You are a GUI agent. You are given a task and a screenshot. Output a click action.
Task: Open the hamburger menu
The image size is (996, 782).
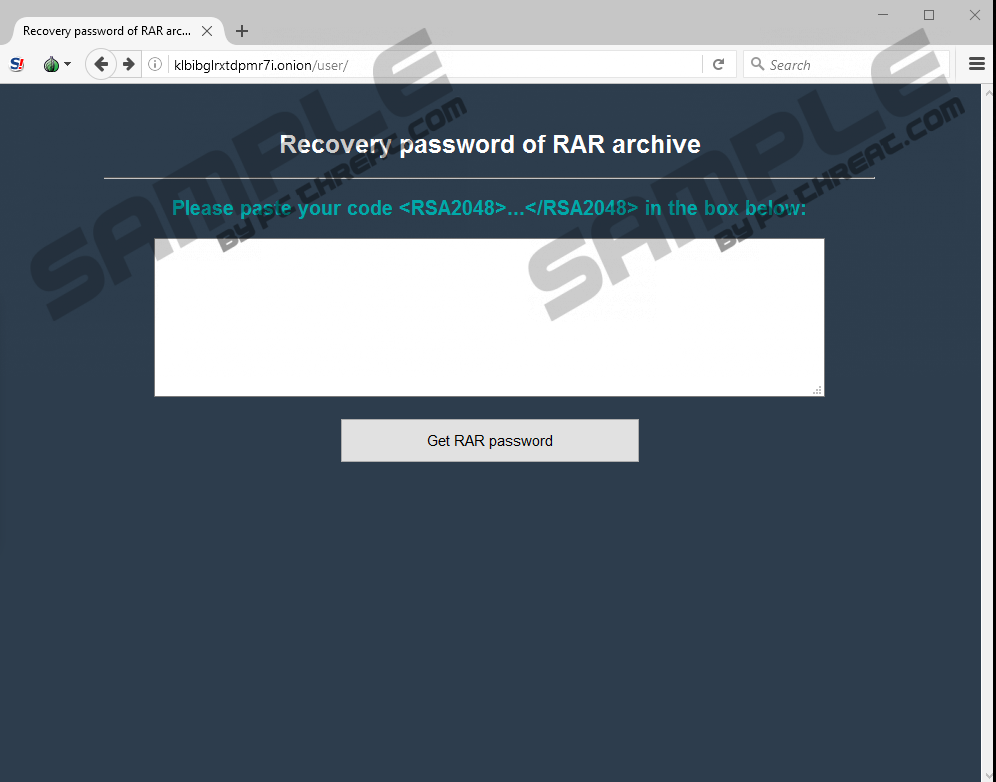pos(976,64)
